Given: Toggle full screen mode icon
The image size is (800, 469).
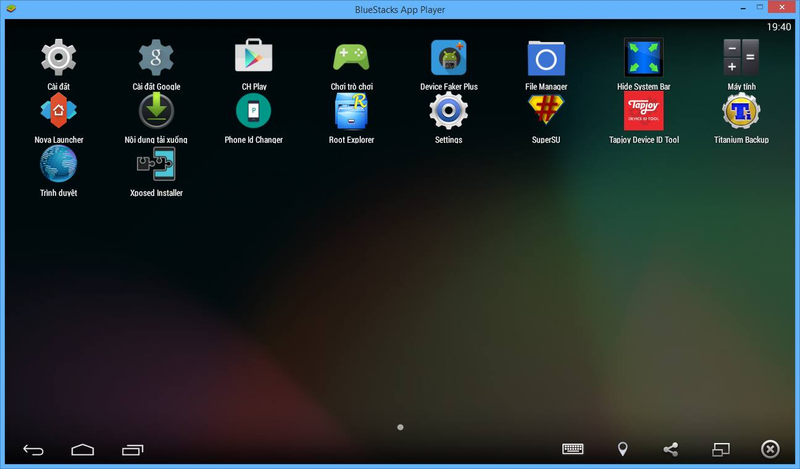Looking at the screenshot, I should tap(720, 450).
